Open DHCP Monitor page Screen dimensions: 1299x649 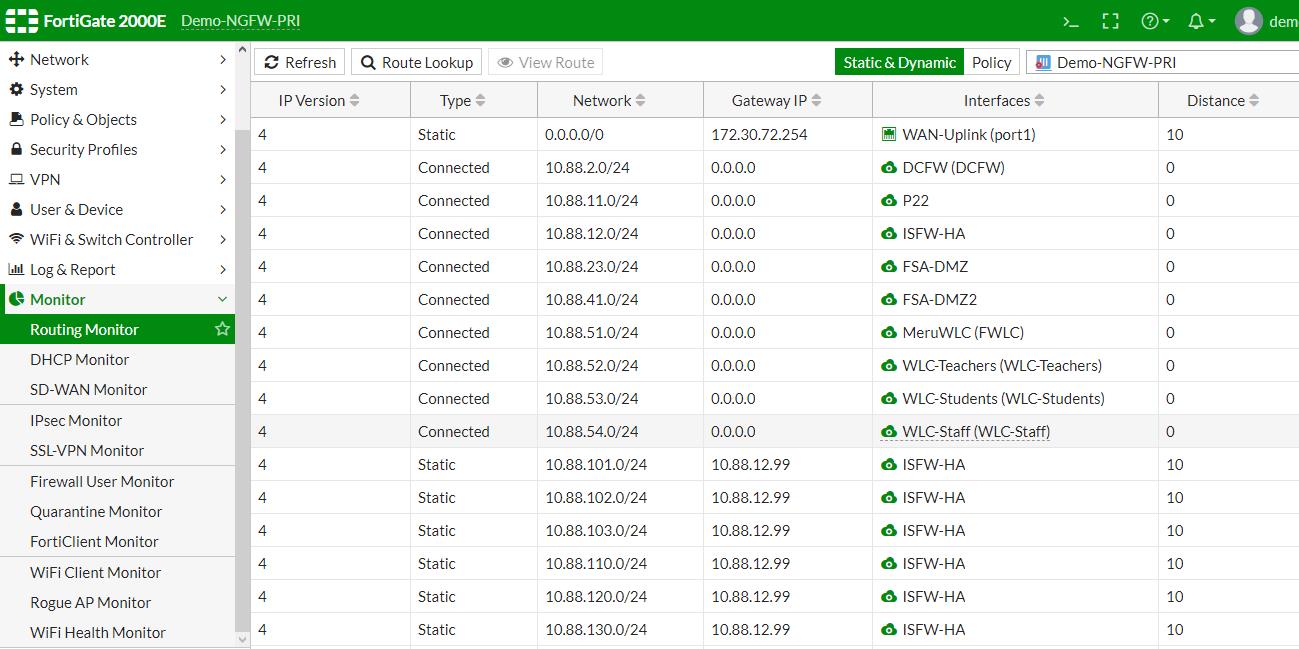click(x=80, y=359)
